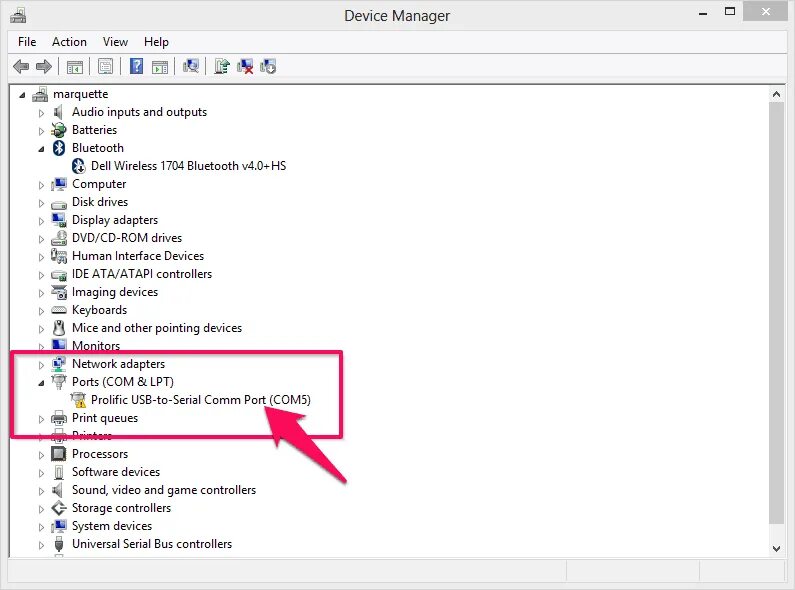795x590 pixels.
Task: Expand the Display adapters arrow
Action: 42,220
